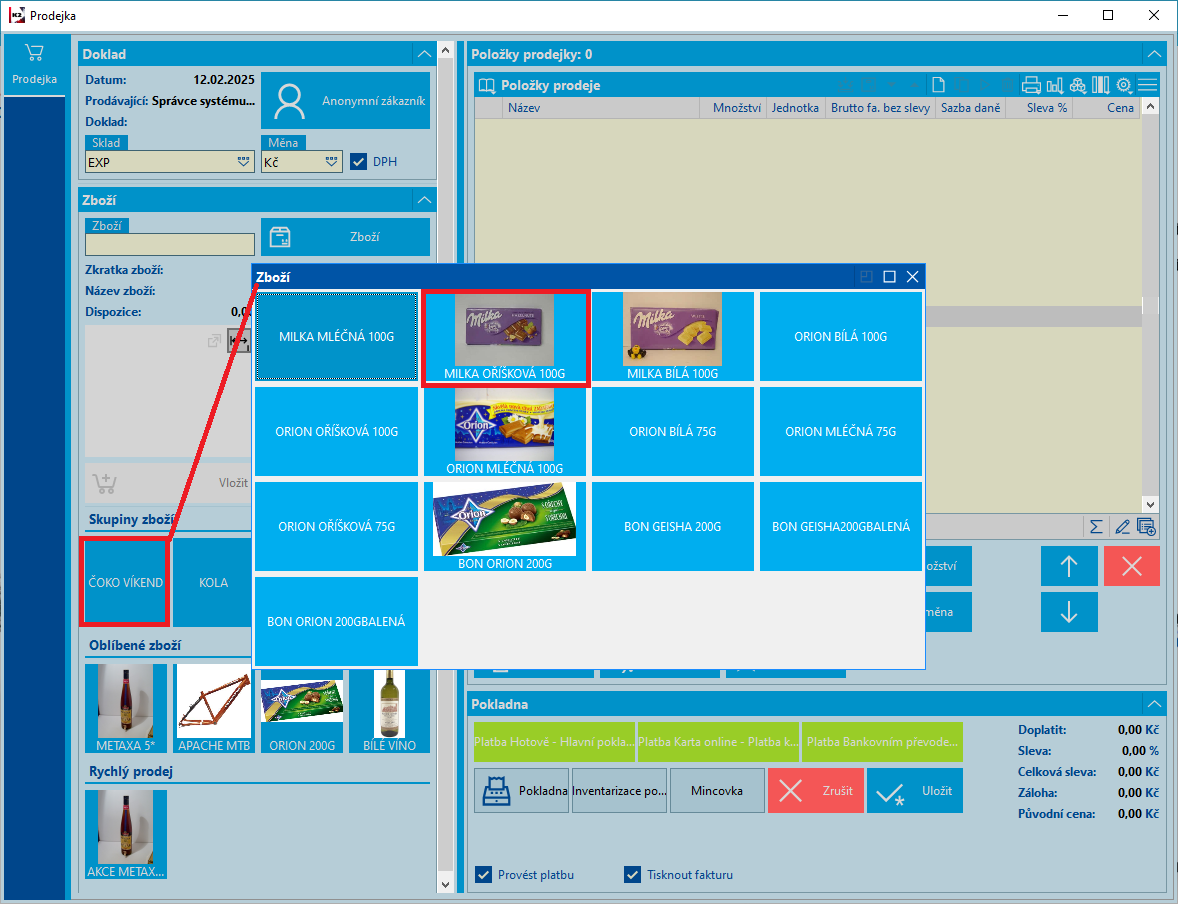Select ORION BÍLÁ 100G tile
Screen dimensions: 1178x904
click(x=841, y=337)
